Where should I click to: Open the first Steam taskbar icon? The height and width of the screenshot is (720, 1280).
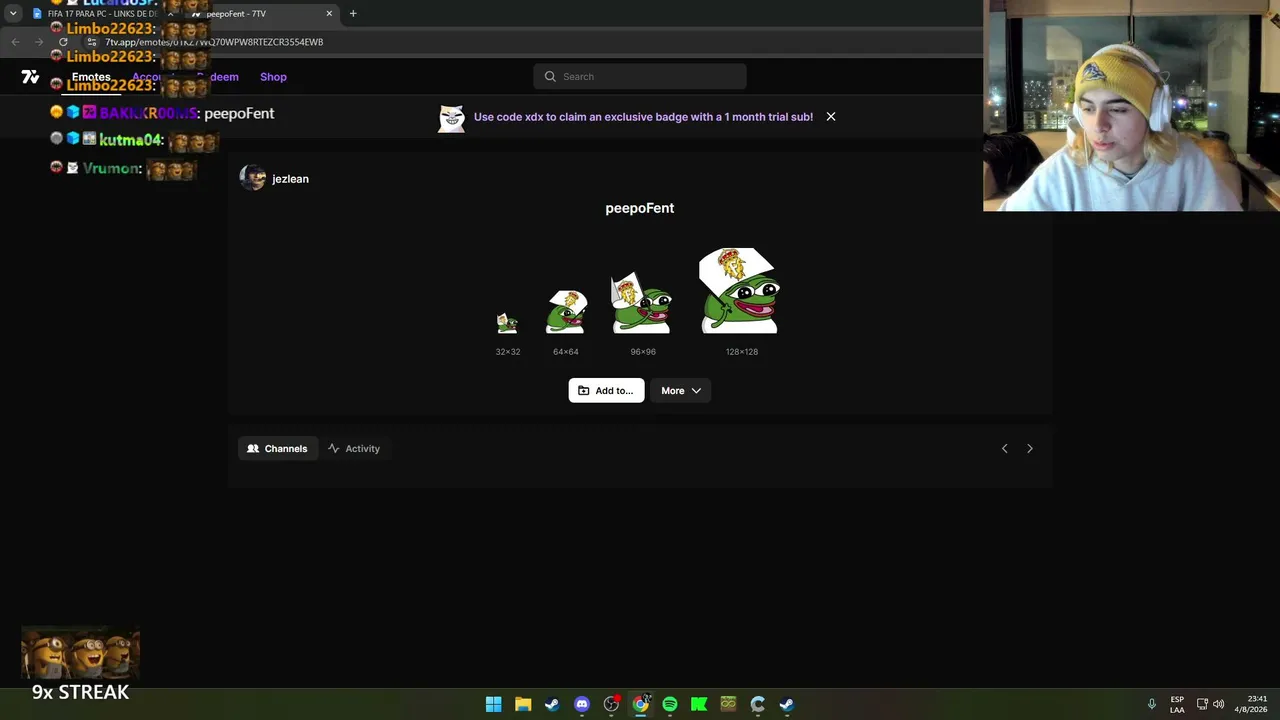552,704
